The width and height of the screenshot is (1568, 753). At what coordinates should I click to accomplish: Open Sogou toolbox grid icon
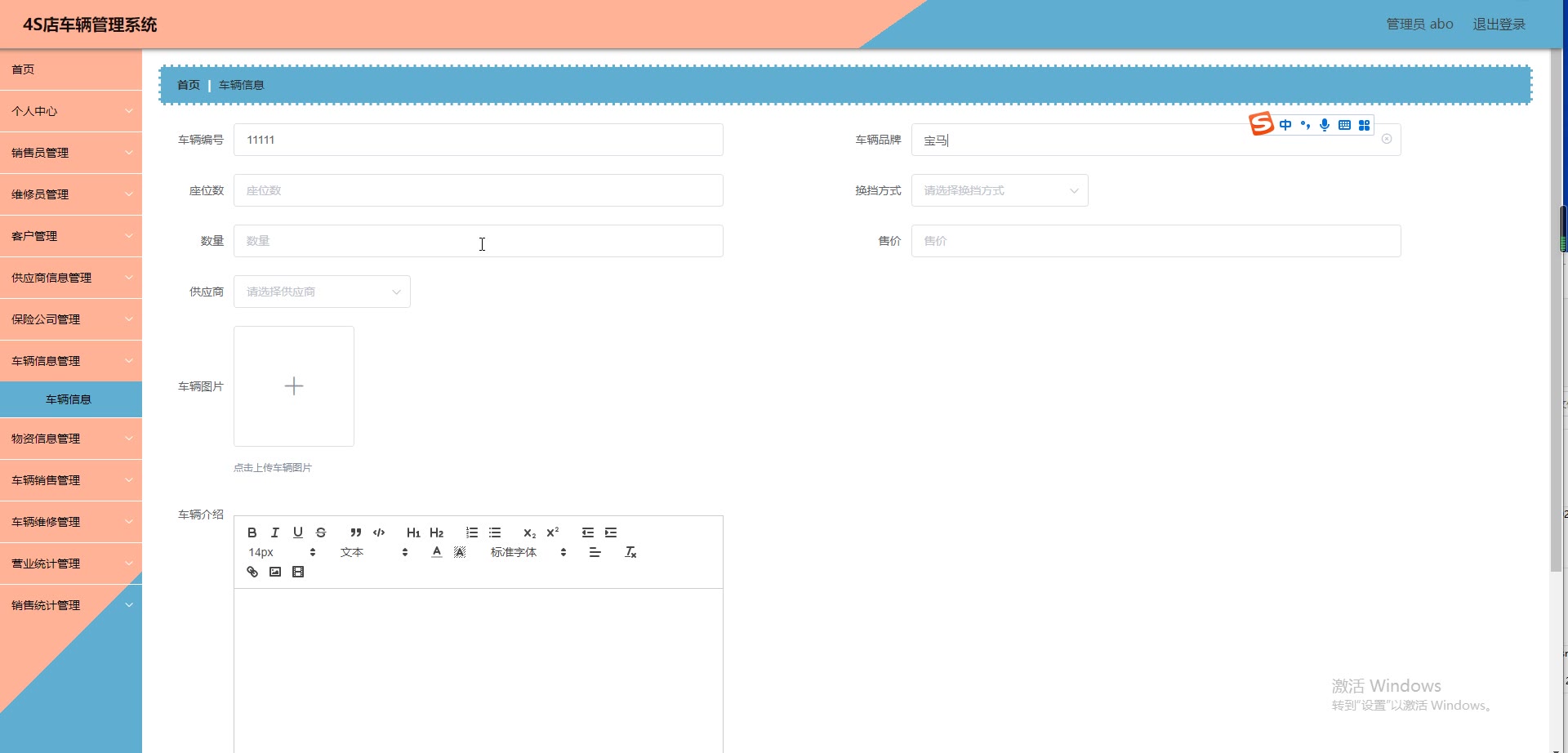point(1364,125)
